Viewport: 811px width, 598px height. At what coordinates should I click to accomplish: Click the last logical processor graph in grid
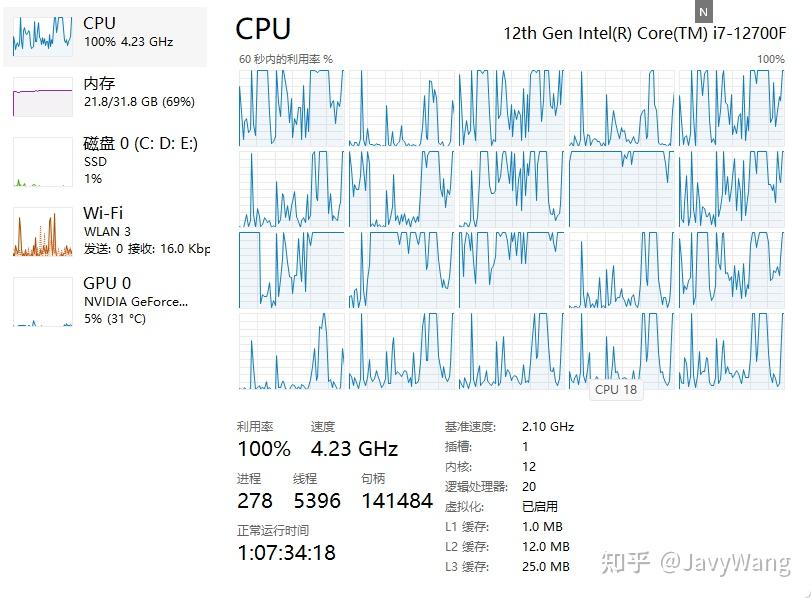[x=731, y=350]
